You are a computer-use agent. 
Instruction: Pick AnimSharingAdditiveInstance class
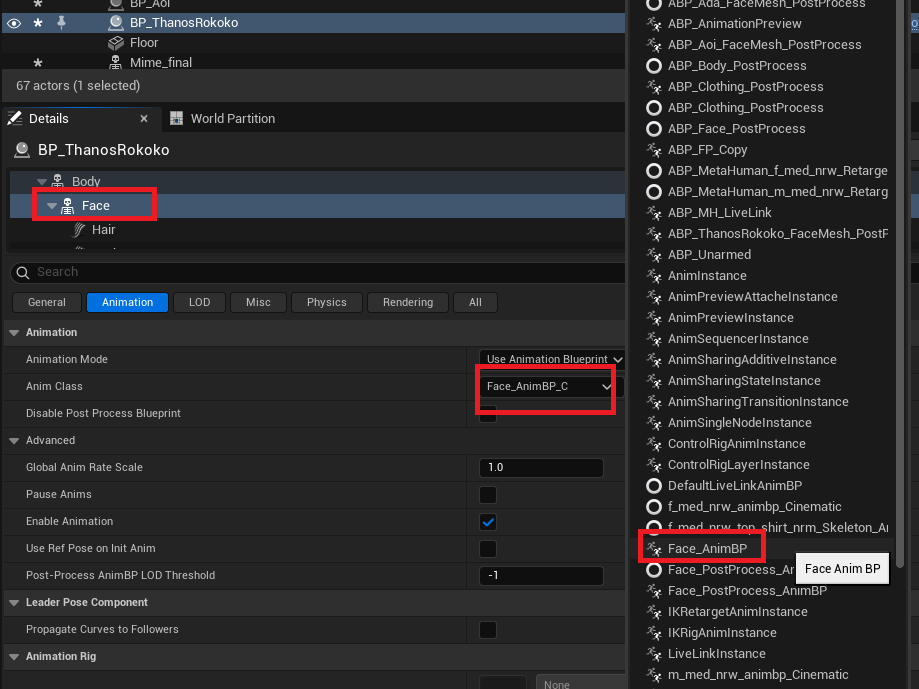pos(752,360)
